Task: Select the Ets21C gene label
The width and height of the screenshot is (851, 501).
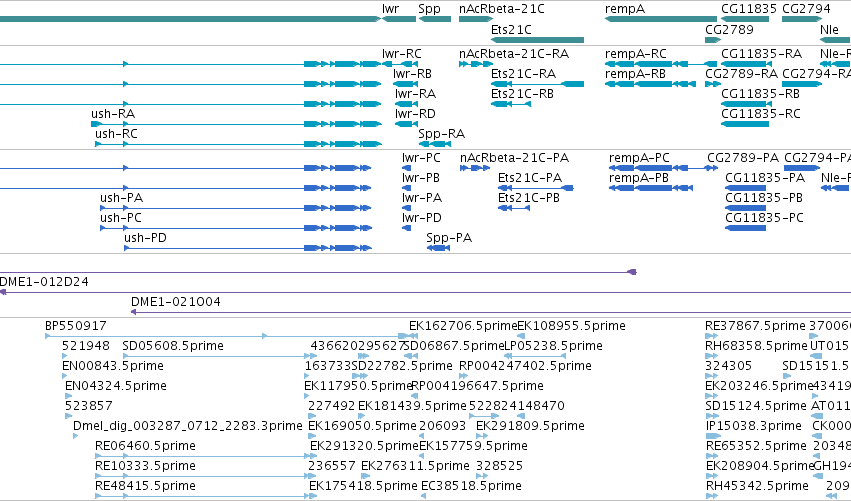Action: coord(511,29)
